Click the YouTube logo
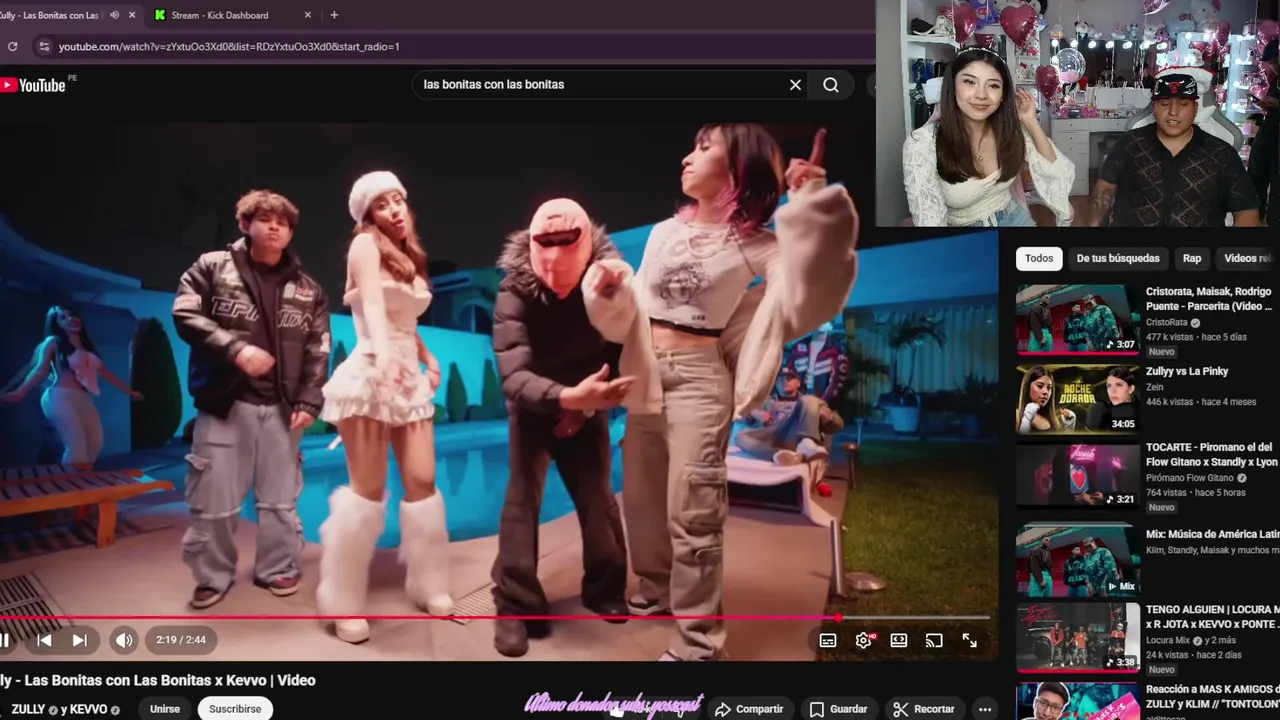The height and width of the screenshot is (720, 1280). pos(33,85)
